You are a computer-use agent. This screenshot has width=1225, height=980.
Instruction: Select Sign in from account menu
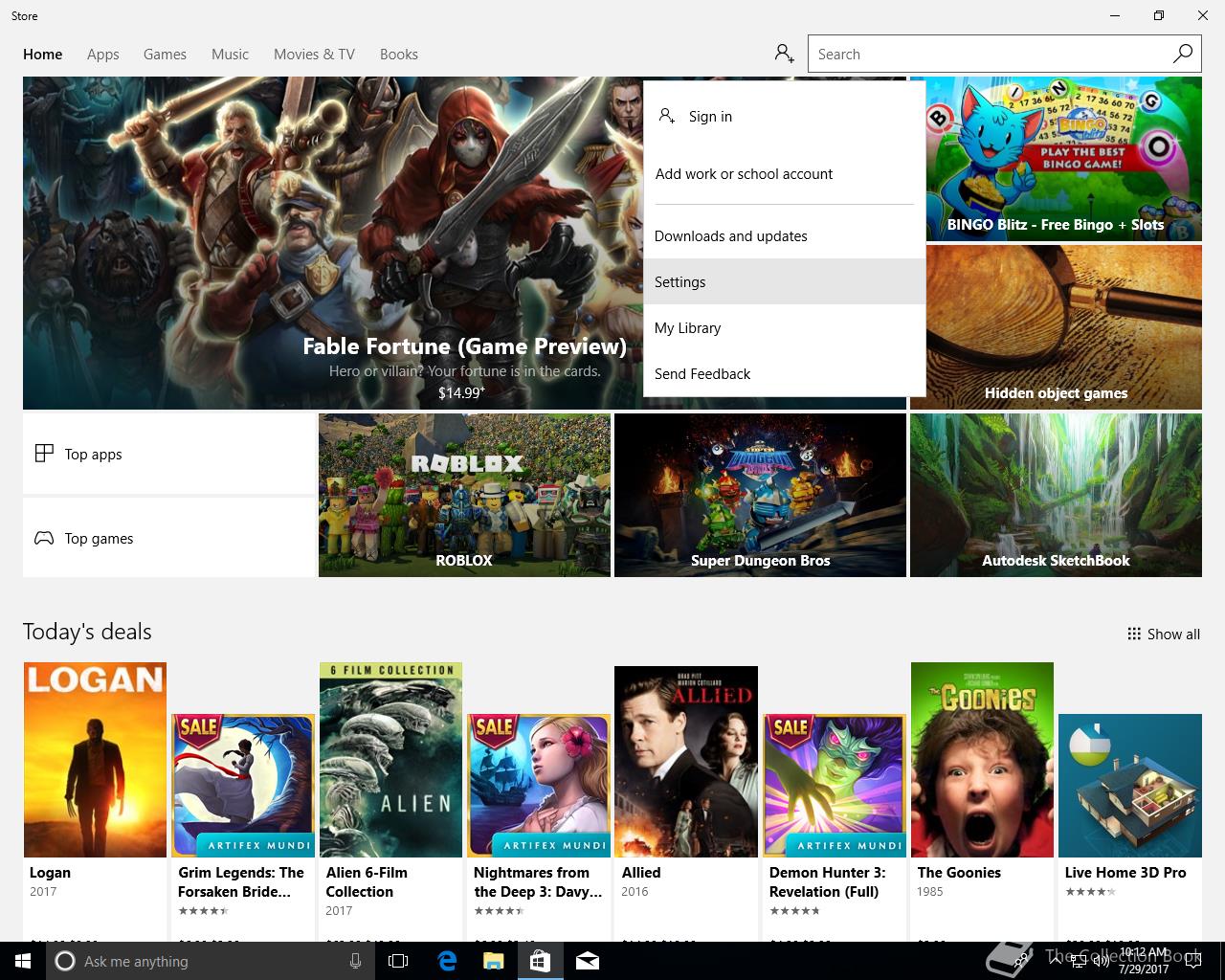point(785,116)
